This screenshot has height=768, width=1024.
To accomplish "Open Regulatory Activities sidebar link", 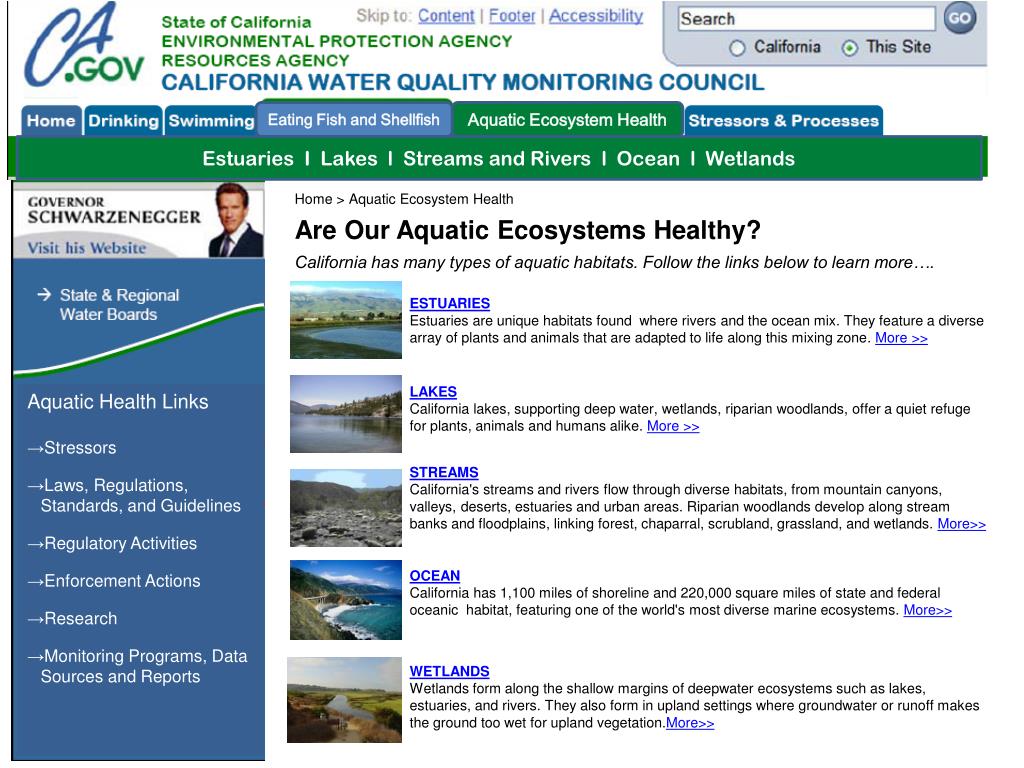I will point(112,543).
